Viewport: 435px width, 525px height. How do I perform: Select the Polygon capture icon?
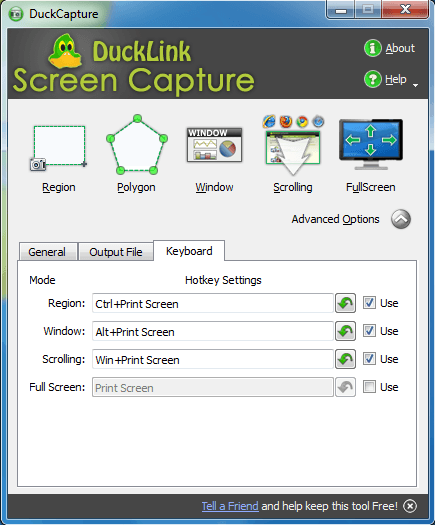[137, 145]
